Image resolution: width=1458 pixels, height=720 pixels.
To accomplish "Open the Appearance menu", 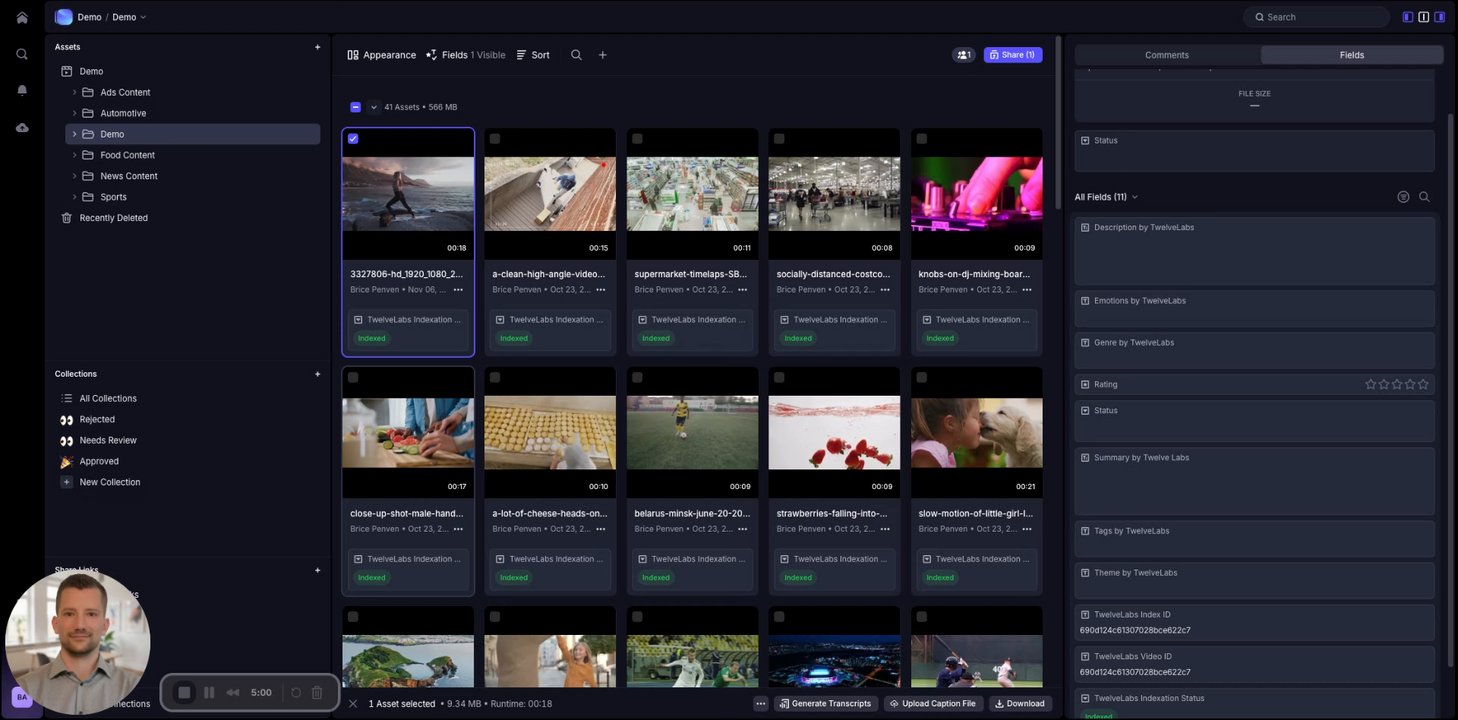I will (x=382, y=55).
